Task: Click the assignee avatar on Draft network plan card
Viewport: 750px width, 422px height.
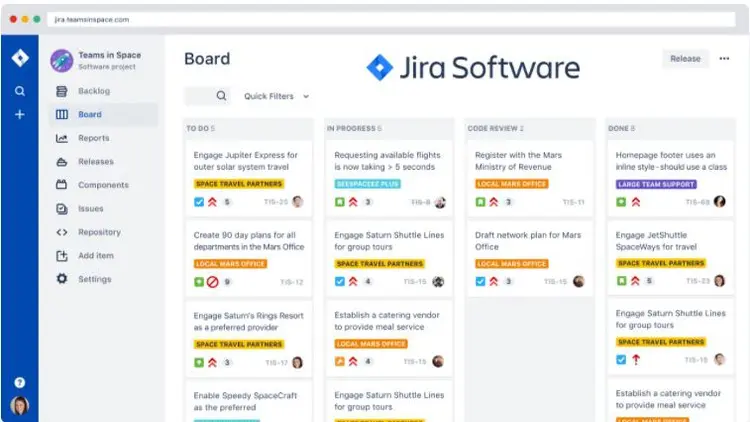Action: click(x=578, y=281)
